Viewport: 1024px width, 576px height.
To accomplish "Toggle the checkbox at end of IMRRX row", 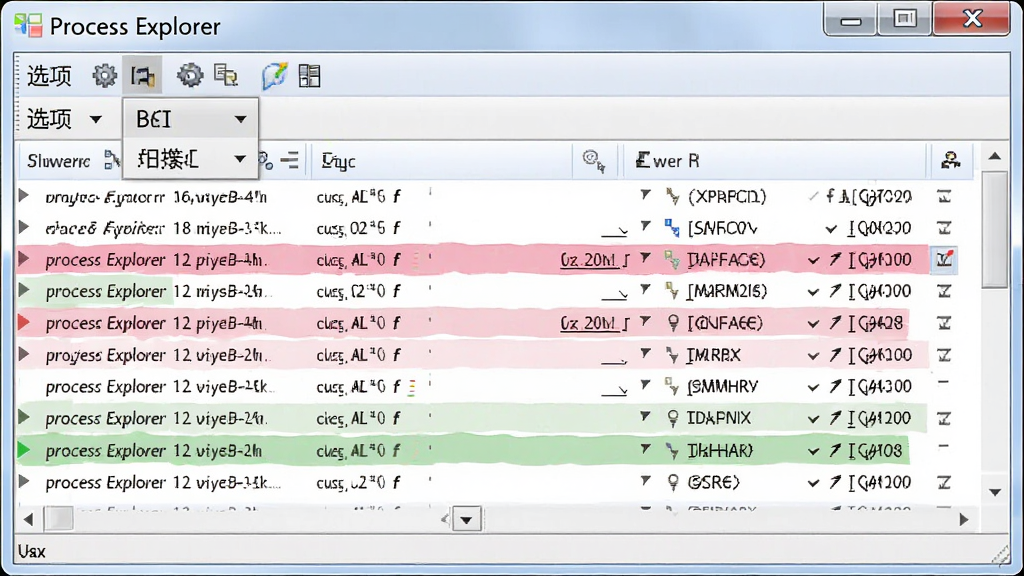I will click(944, 355).
